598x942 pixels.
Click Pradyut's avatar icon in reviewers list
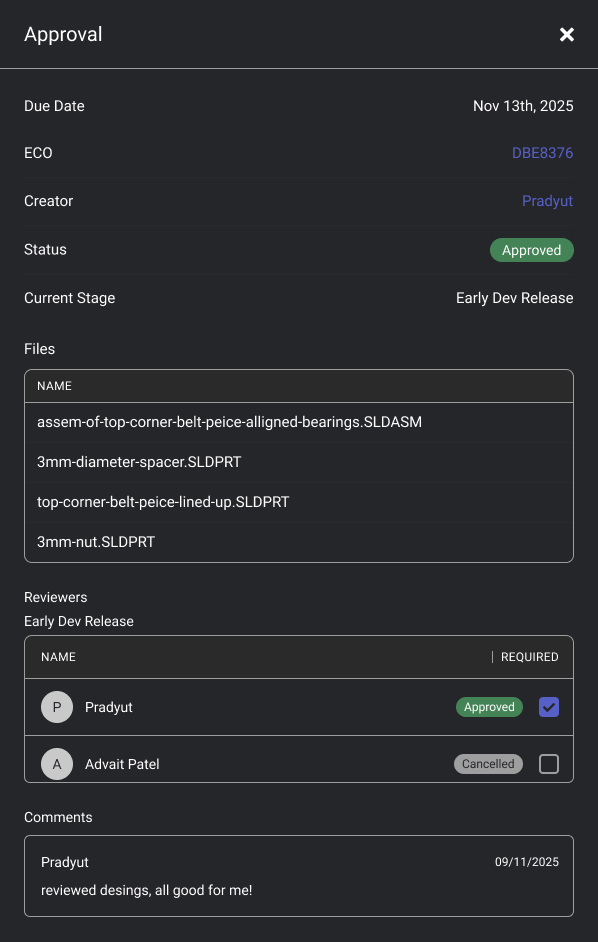point(57,707)
